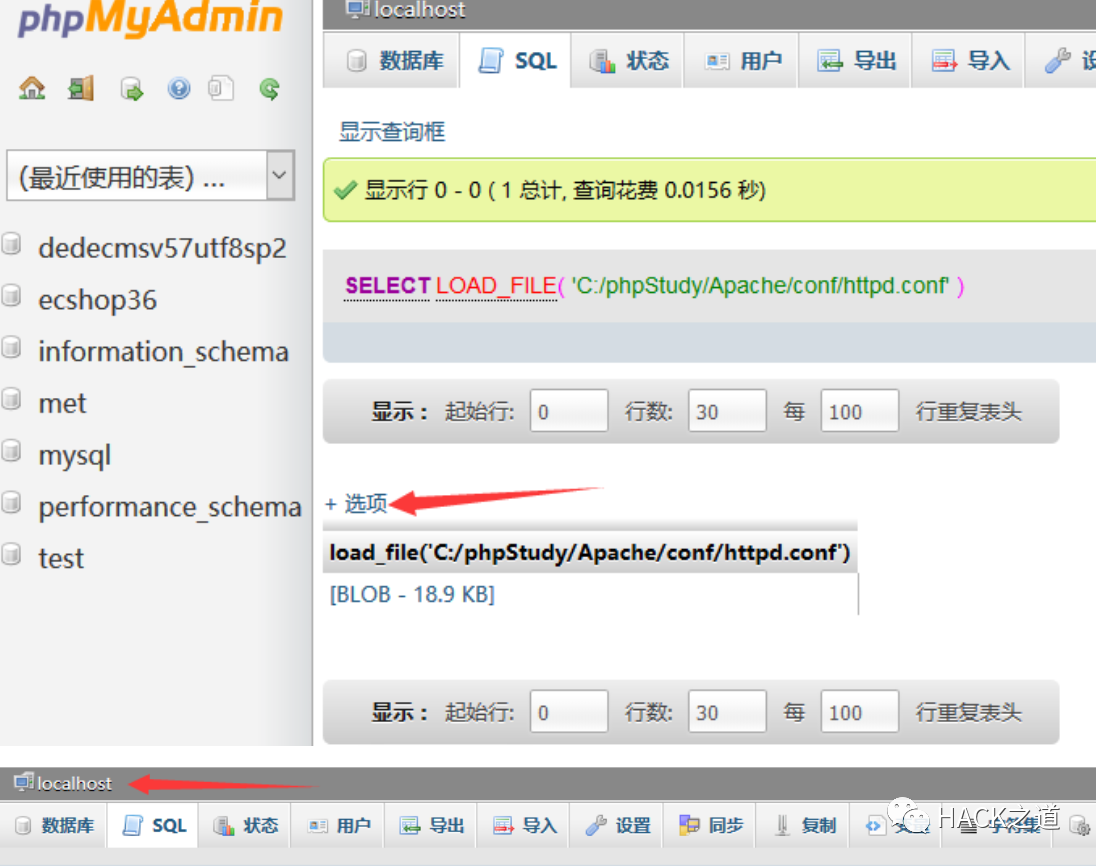Click the wrench icon of the 设置 tab
This screenshot has width=1096, height=866.
[596, 825]
